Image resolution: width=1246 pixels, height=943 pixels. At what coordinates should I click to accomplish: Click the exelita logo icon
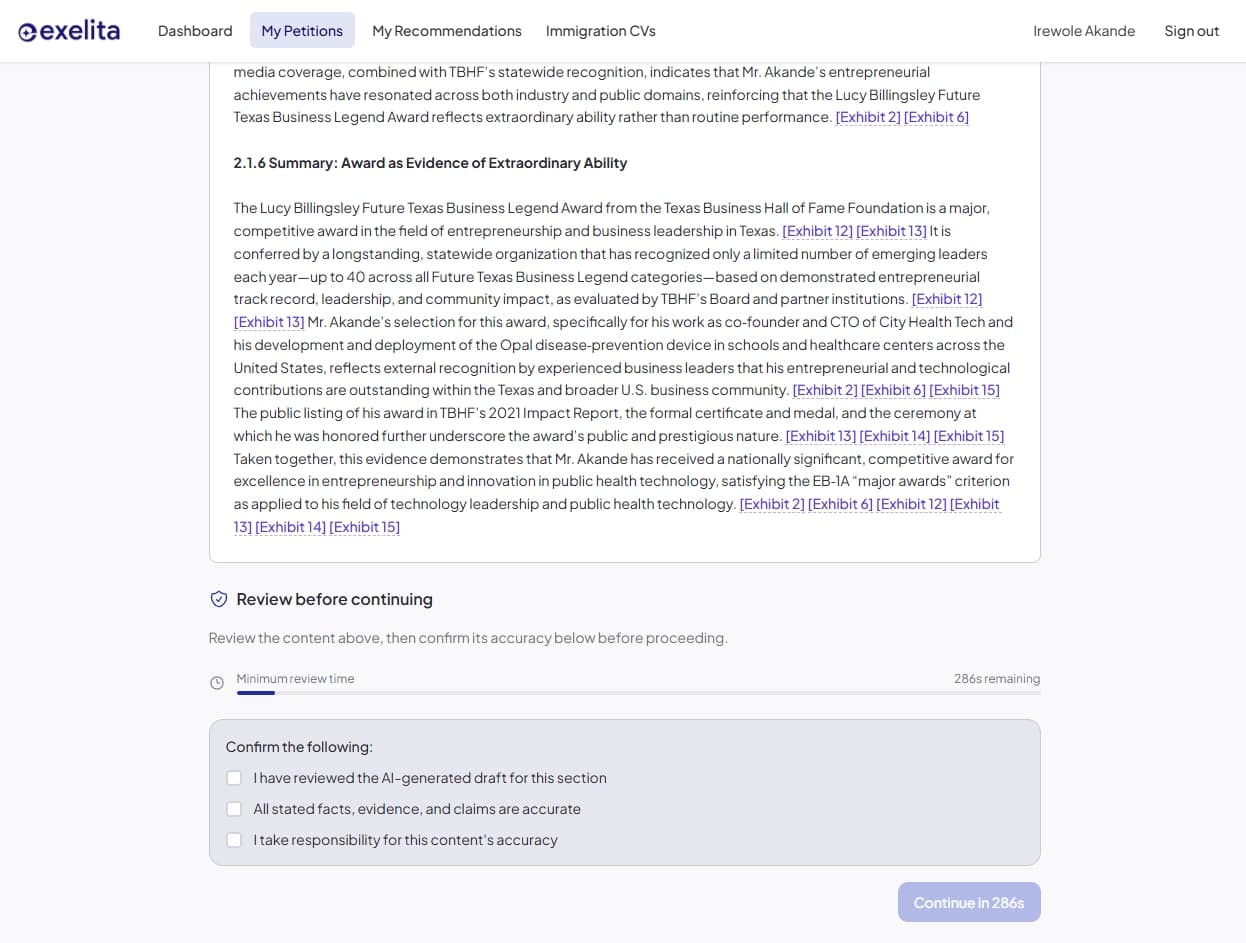(27, 30)
